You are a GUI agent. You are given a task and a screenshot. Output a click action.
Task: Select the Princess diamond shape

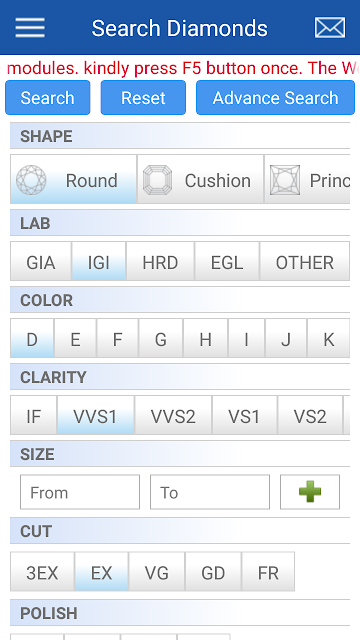(307, 179)
